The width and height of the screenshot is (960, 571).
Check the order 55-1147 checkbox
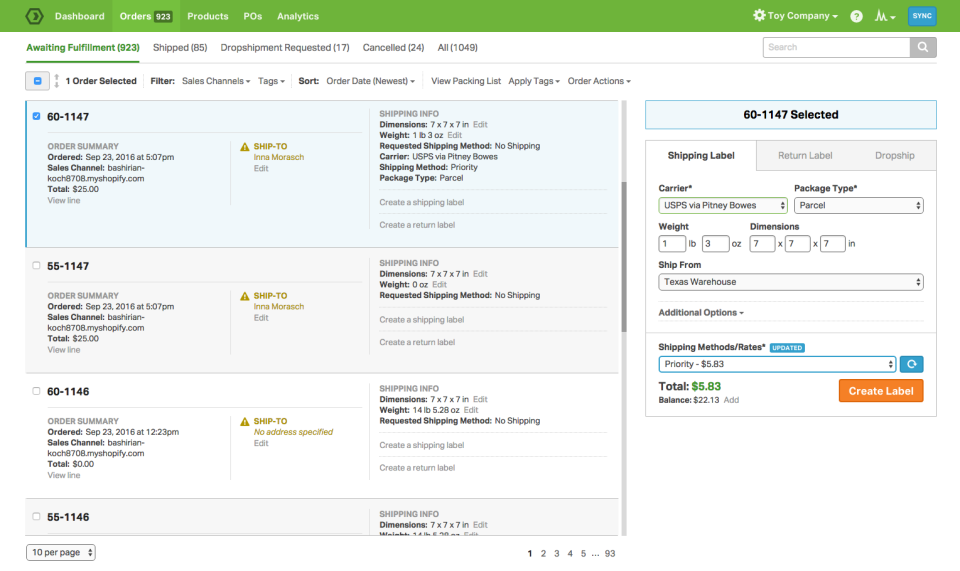(36, 266)
